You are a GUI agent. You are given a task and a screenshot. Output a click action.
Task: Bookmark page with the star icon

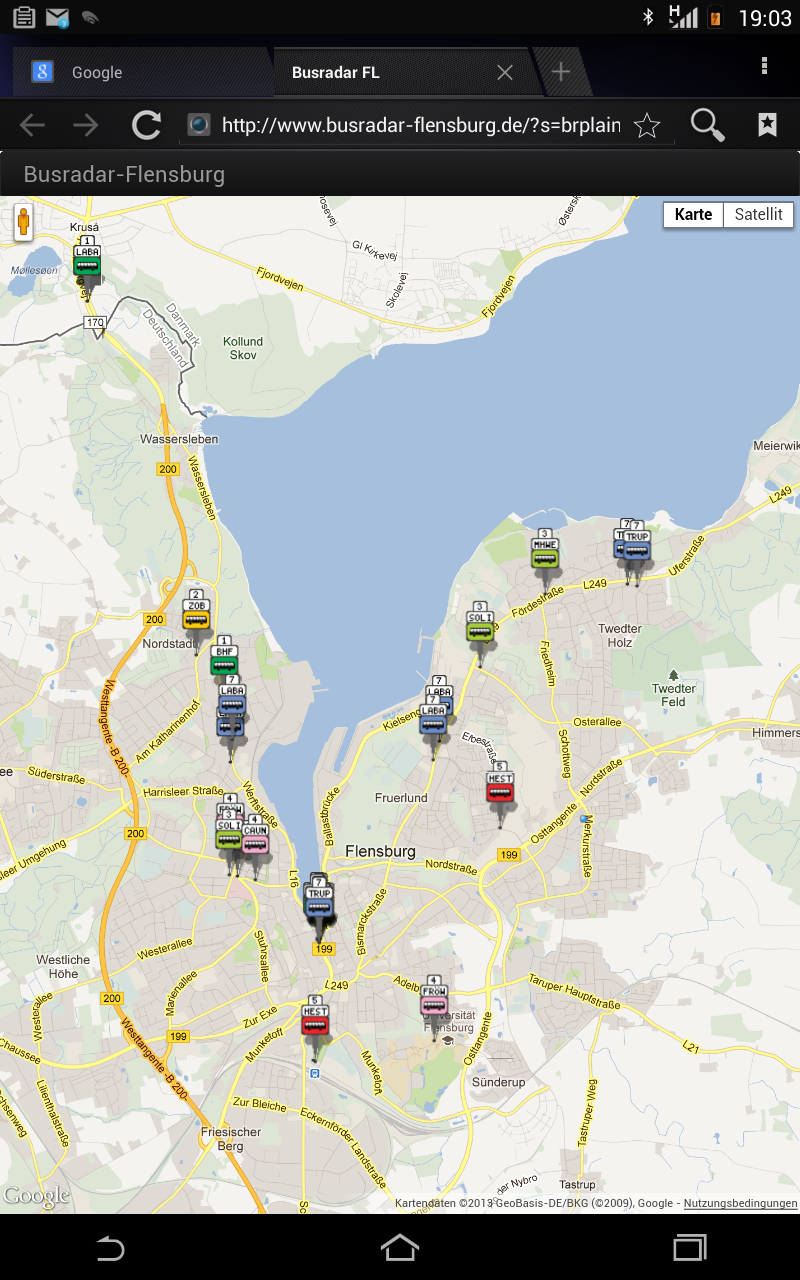tap(647, 125)
